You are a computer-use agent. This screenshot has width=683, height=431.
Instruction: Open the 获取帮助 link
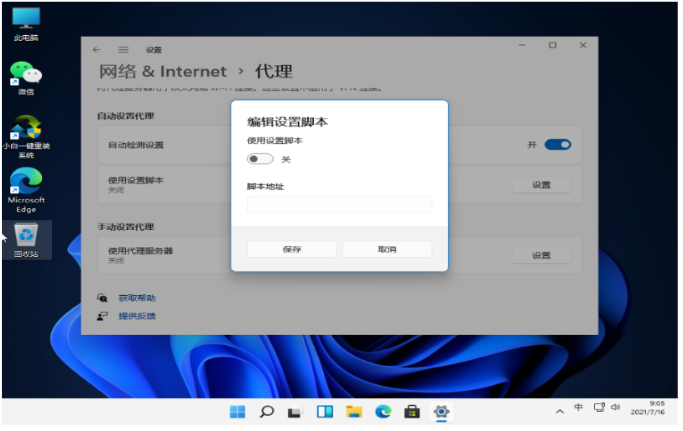point(137,299)
